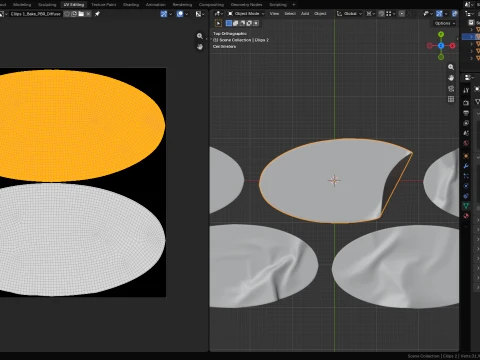The image size is (480, 360).
Task: Open the Global transform orientation dropdown
Action: point(349,14)
